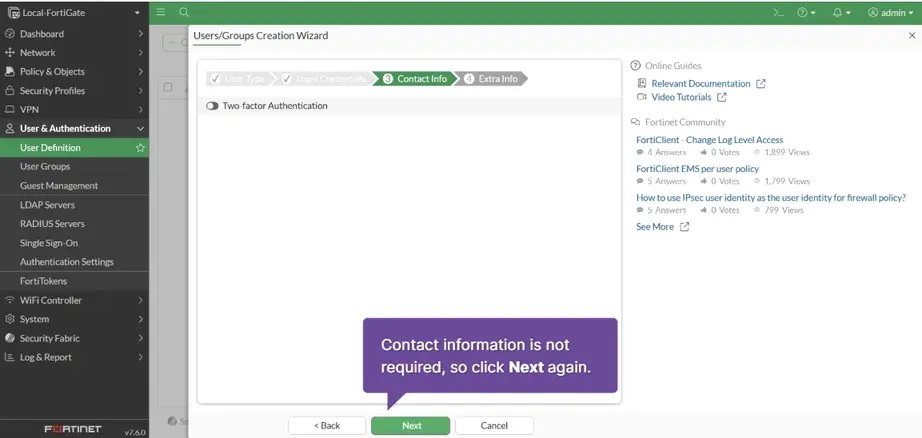Cancel the user creation wizard

pyautogui.click(x=494, y=426)
